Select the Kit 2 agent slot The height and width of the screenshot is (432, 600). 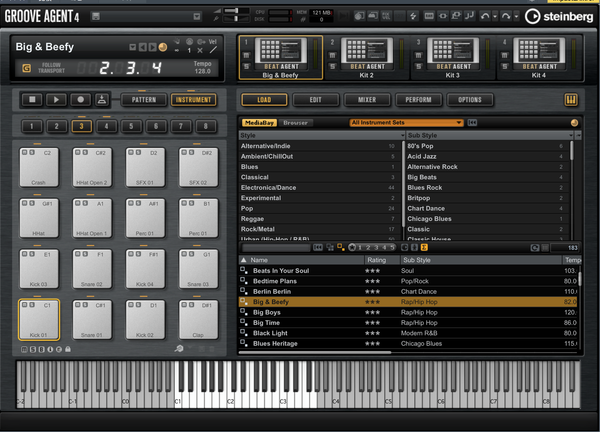(366, 57)
